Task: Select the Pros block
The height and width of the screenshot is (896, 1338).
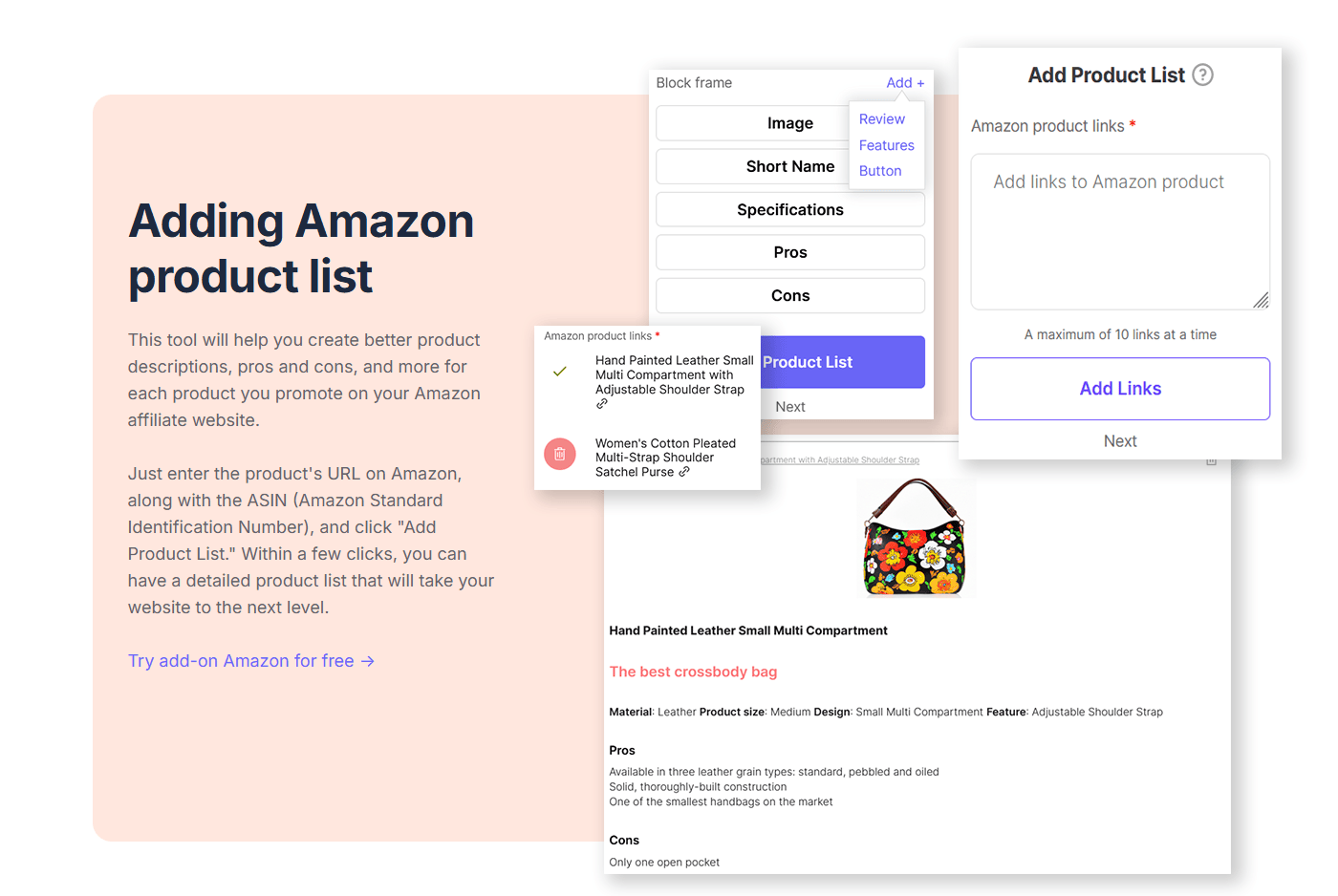Action: 789,252
